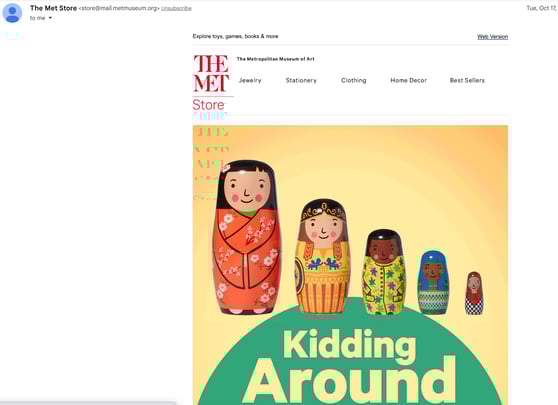
Task: Click the Unsubscribe link in header
Action: (177, 8)
